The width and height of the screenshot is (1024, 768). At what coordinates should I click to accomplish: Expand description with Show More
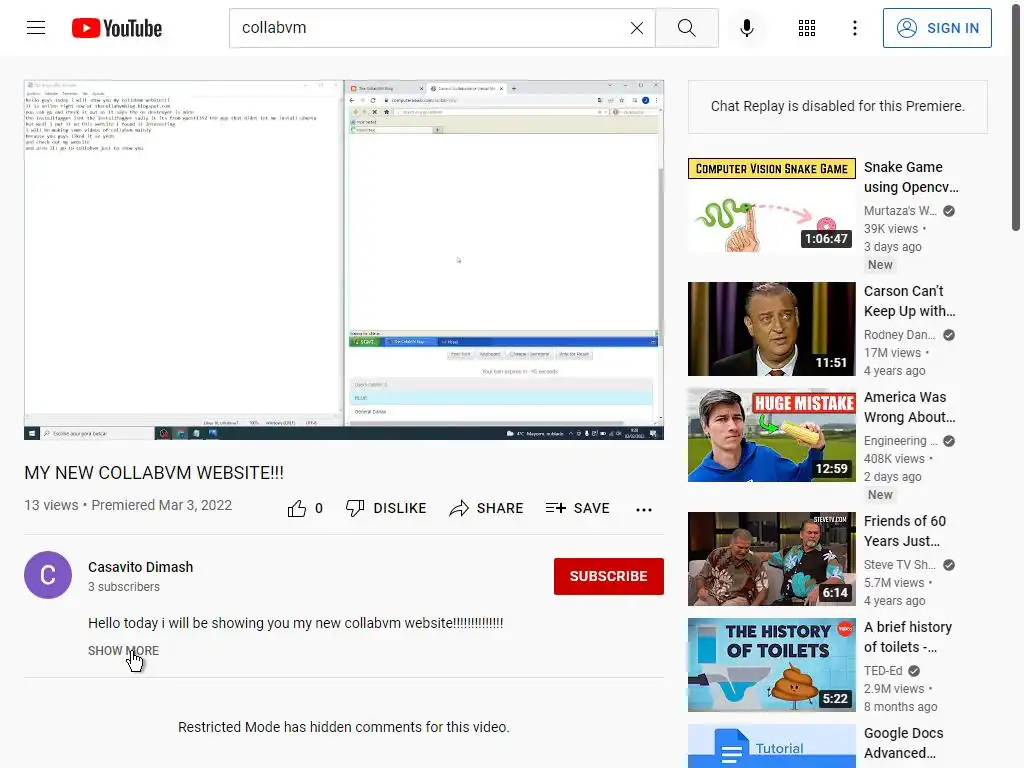point(123,650)
